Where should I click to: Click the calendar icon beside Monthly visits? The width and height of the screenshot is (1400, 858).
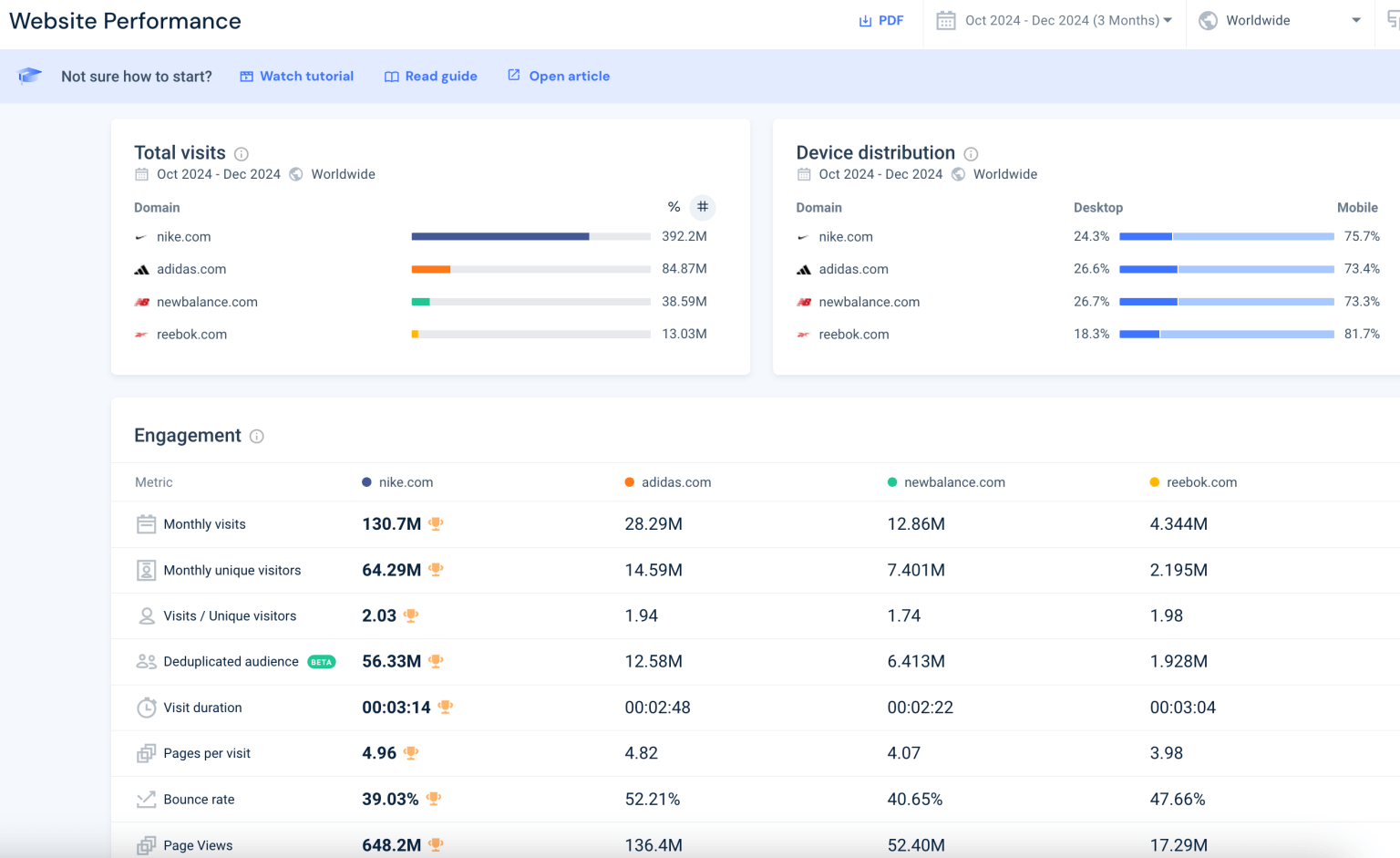(146, 524)
